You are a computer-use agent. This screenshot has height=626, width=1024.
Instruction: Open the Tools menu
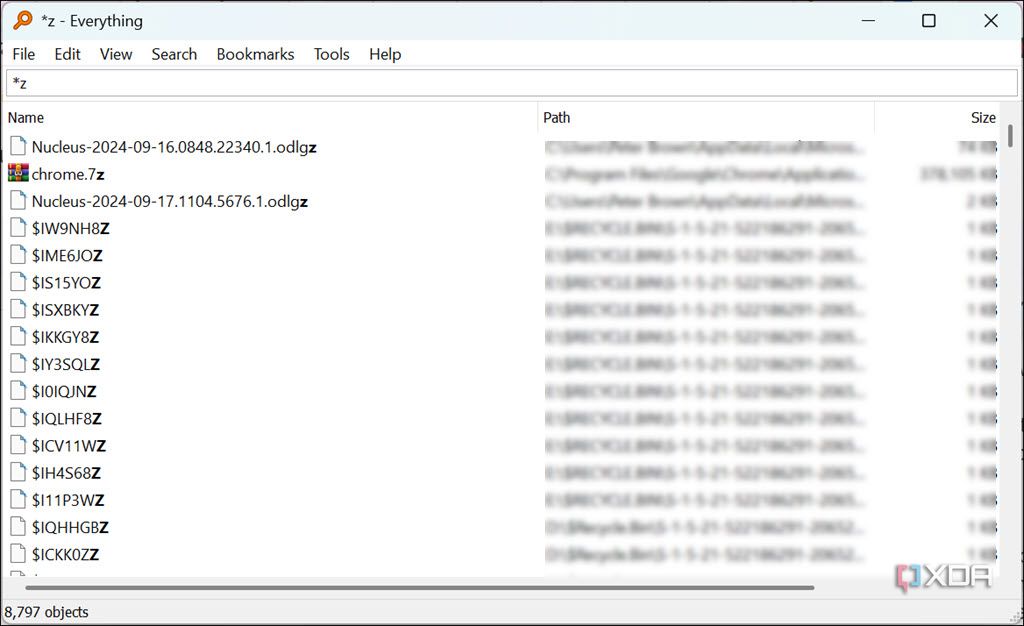tap(331, 54)
